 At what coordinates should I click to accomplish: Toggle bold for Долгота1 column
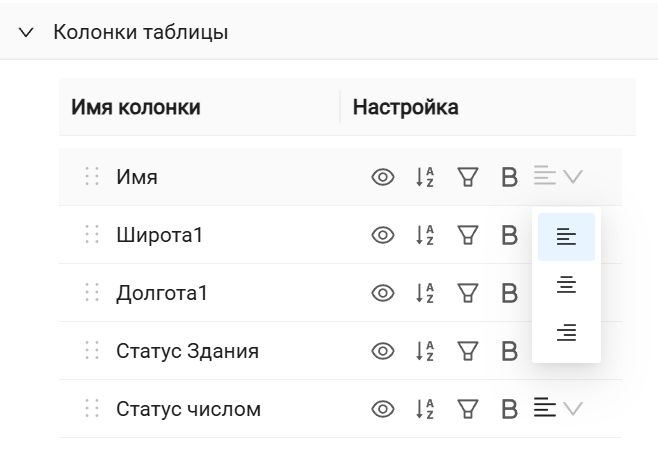click(x=509, y=293)
